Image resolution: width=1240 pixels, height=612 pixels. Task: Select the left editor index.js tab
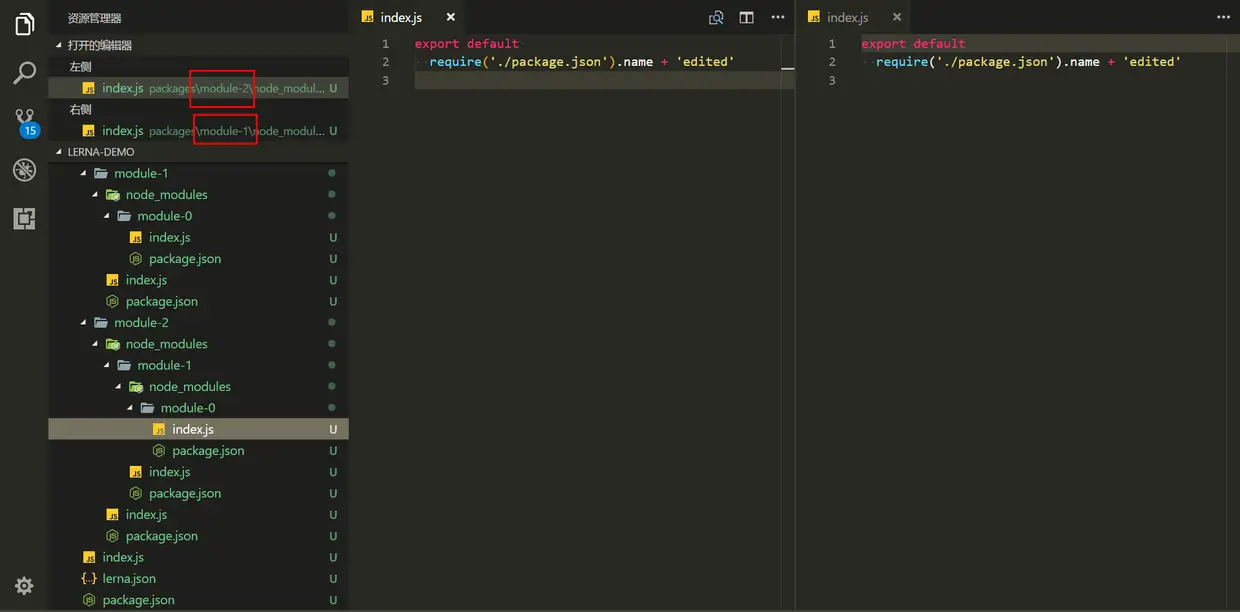(408, 17)
